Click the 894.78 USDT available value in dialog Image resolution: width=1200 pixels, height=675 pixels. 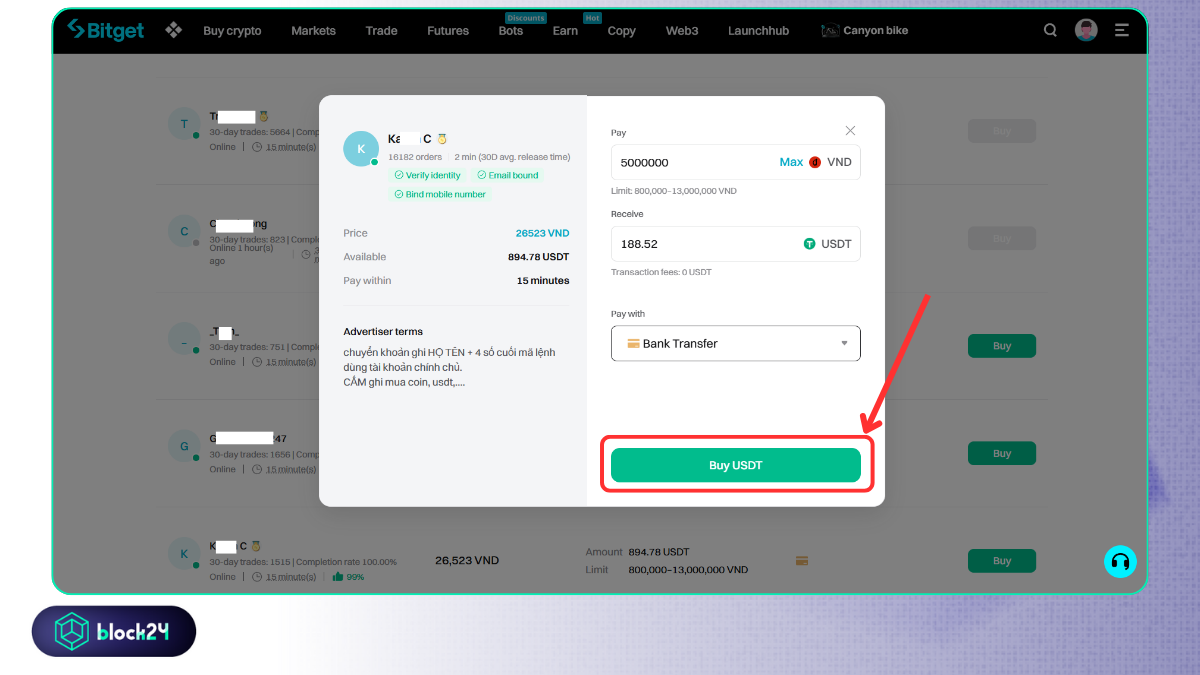pos(538,257)
